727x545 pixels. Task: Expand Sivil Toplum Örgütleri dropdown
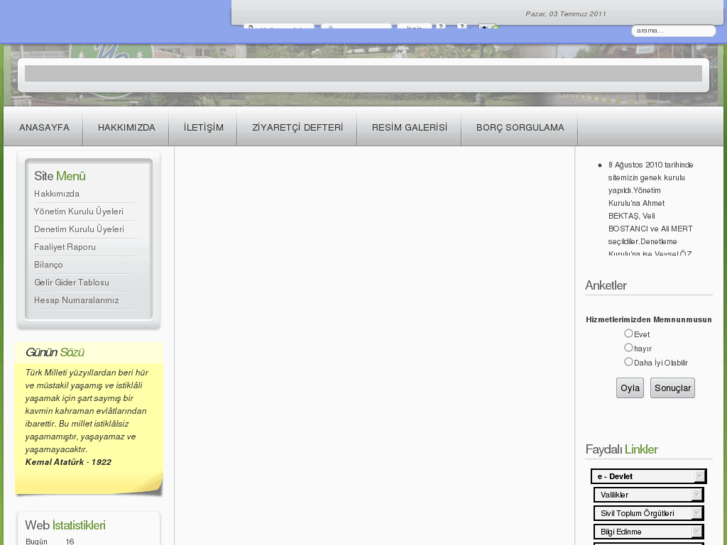(x=649, y=513)
